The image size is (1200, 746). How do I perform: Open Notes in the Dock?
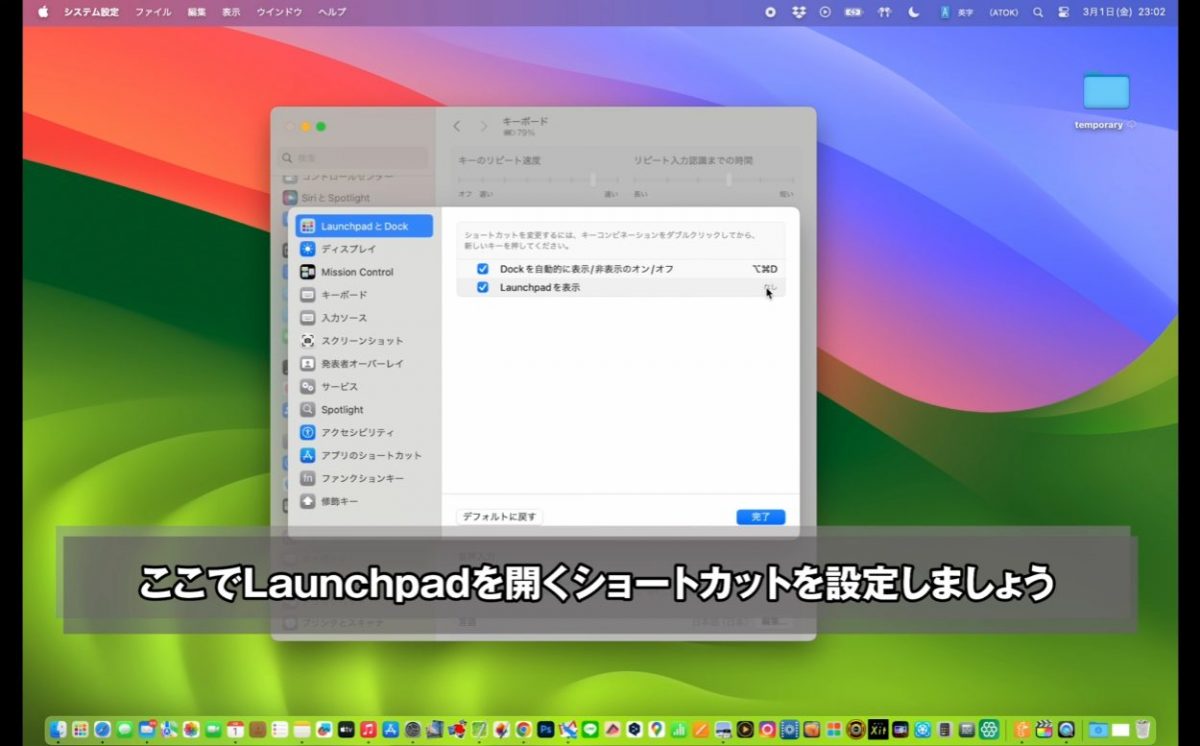click(302, 729)
